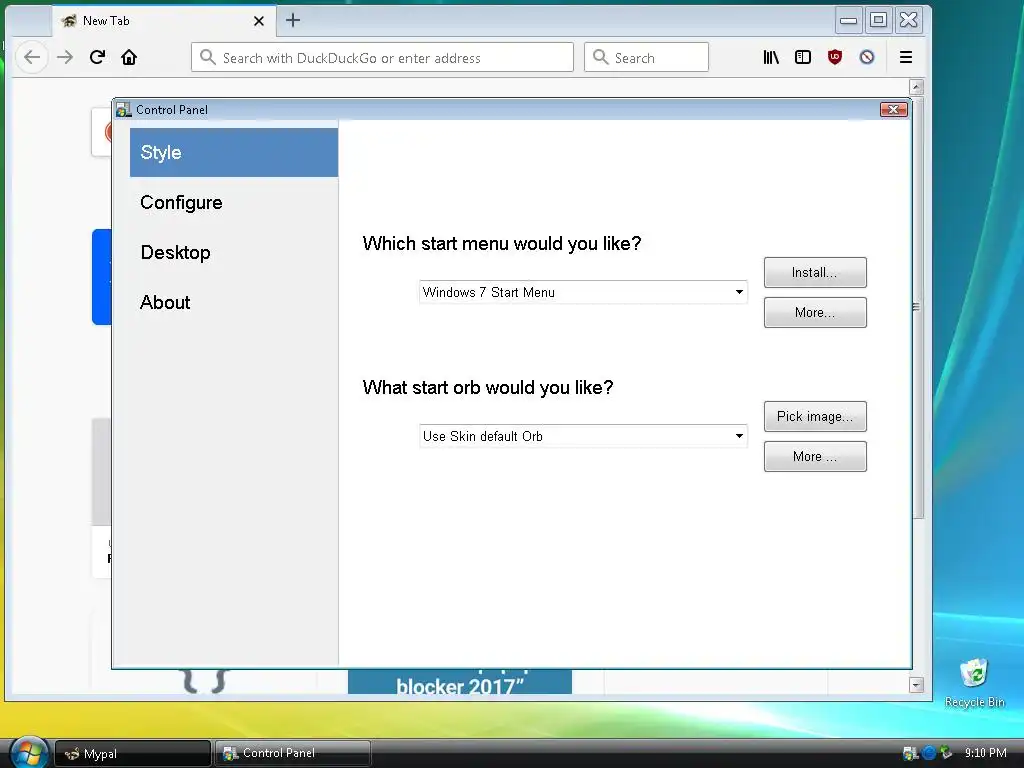This screenshot has height=768, width=1024.
Task: Click the taskbar clock showing 9:10 PM
Action: coord(985,753)
